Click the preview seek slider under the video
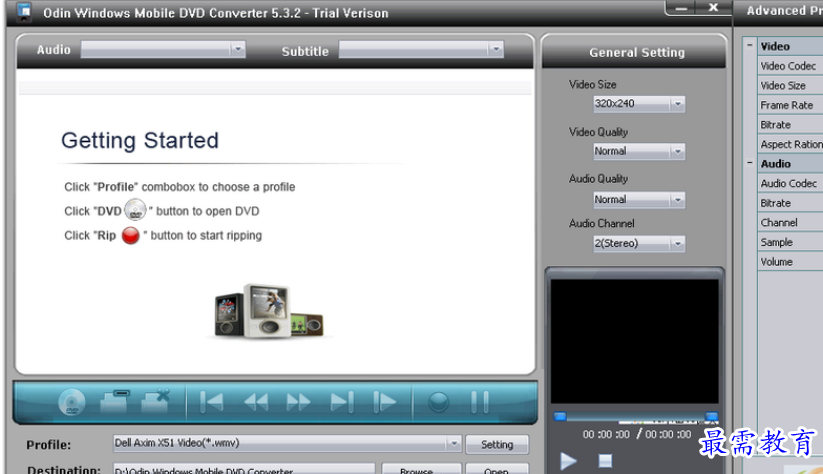 click(636, 417)
